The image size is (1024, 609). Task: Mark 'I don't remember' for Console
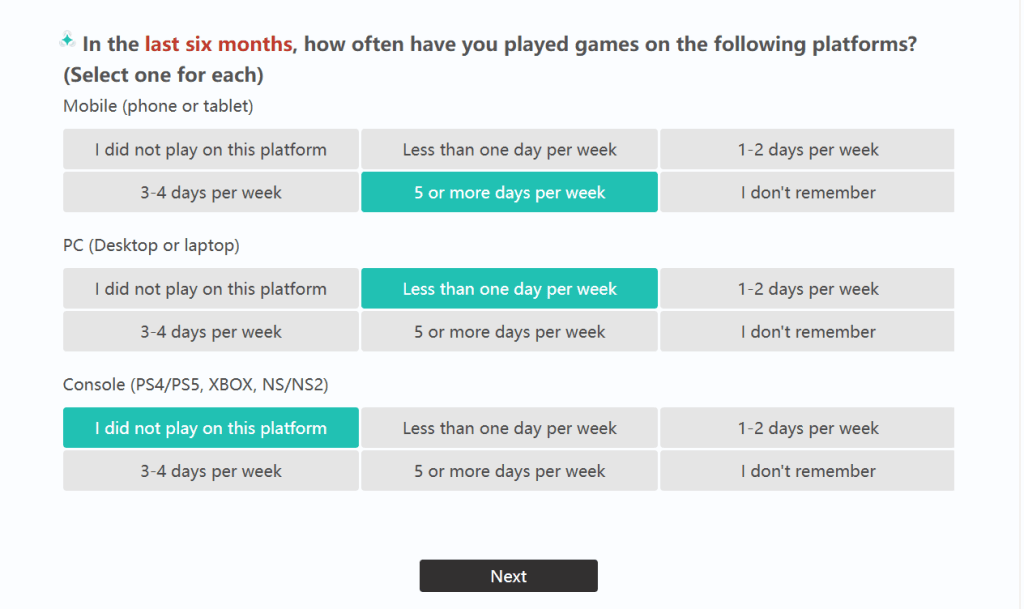pyautogui.click(x=807, y=471)
